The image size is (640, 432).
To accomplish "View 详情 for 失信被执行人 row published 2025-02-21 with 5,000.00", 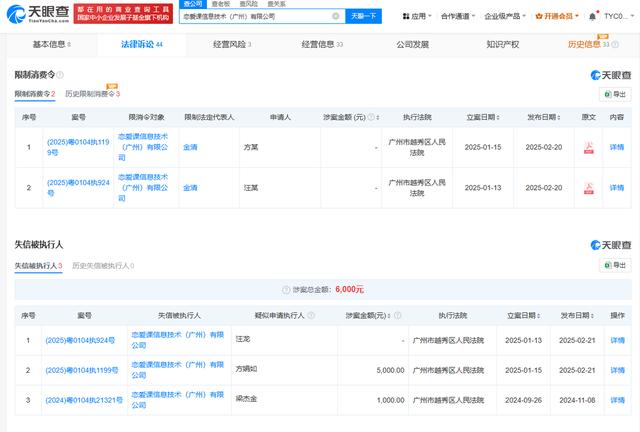I will tap(617, 370).
